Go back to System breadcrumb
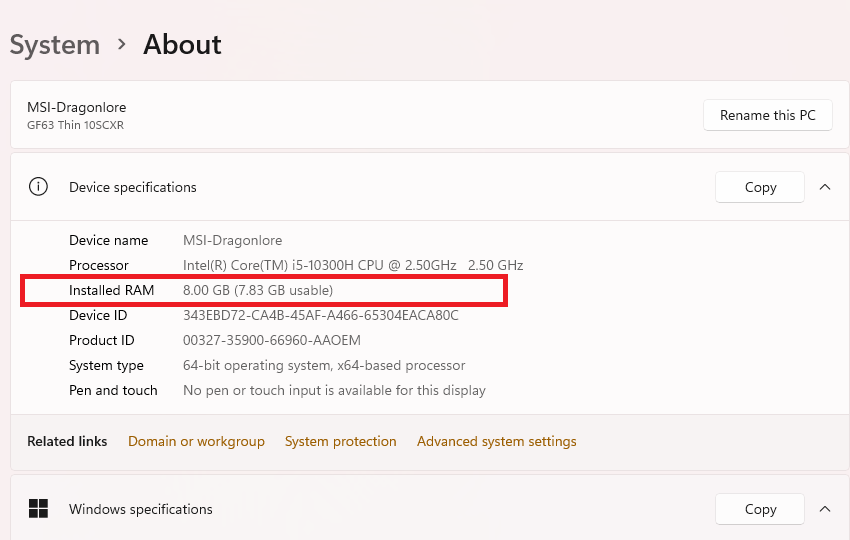 coord(55,45)
